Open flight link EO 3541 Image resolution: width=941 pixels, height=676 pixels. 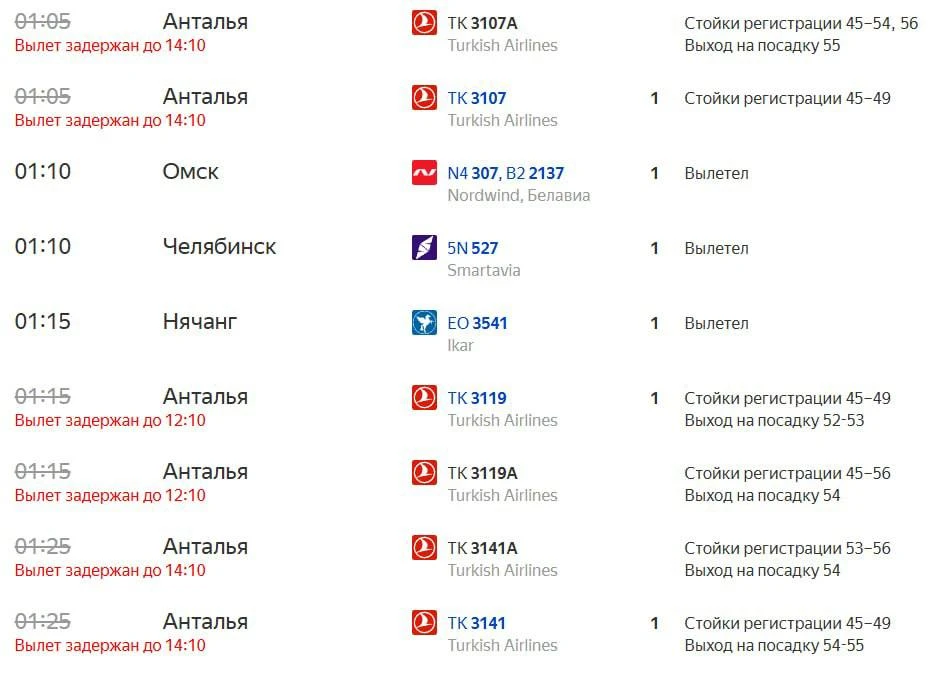pyautogui.click(x=477, y=323)
